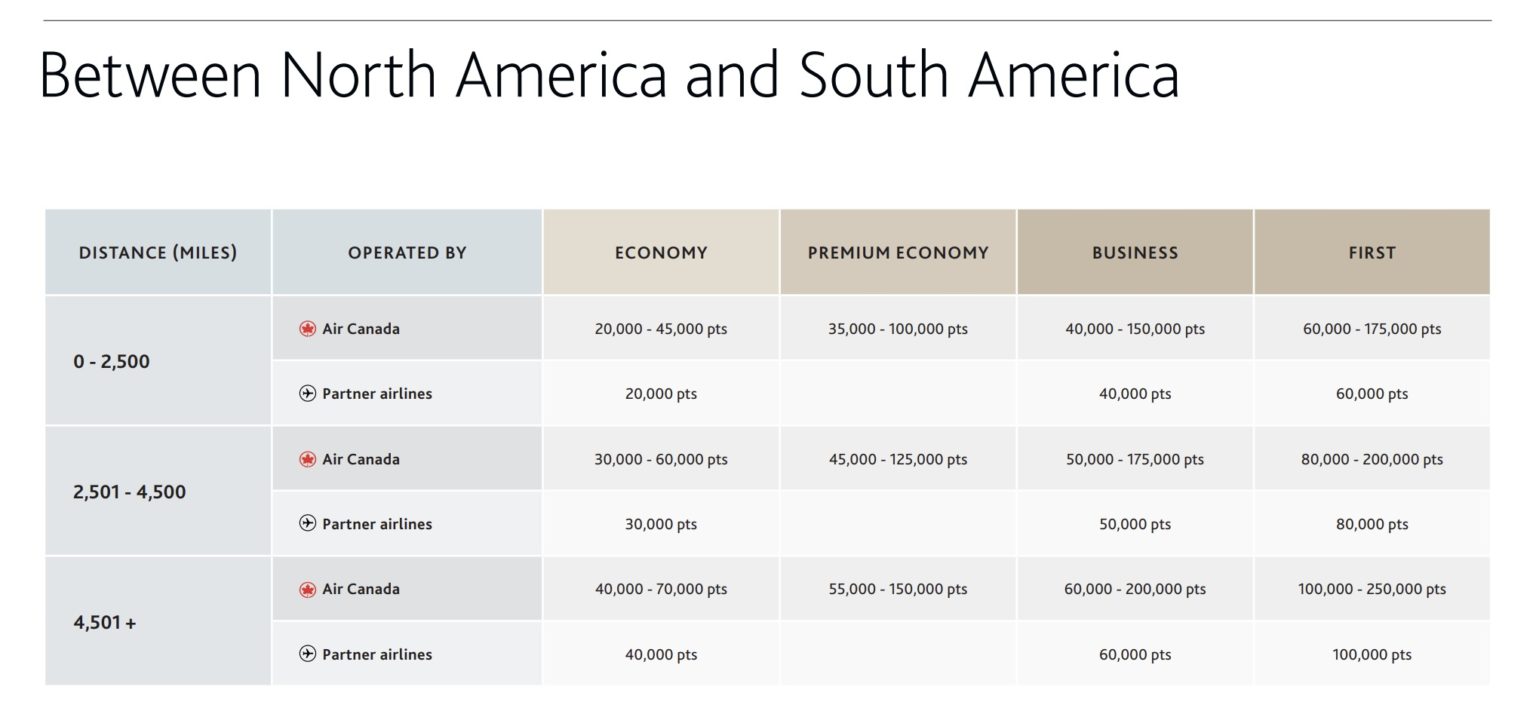Select the FIRST column header

1372,253
